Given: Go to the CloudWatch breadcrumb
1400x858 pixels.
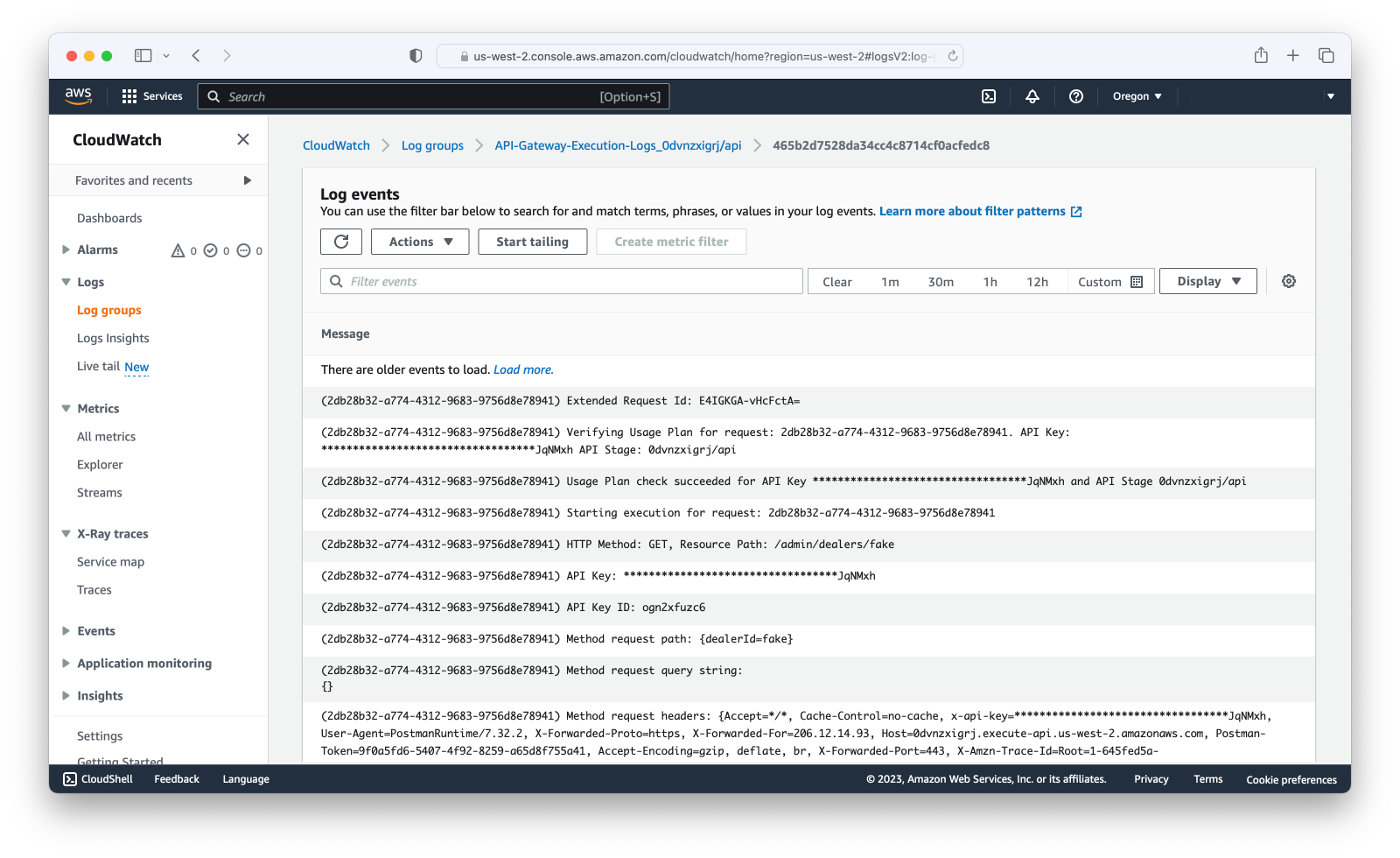Looking at the screenshot, I should coord(336,145).
